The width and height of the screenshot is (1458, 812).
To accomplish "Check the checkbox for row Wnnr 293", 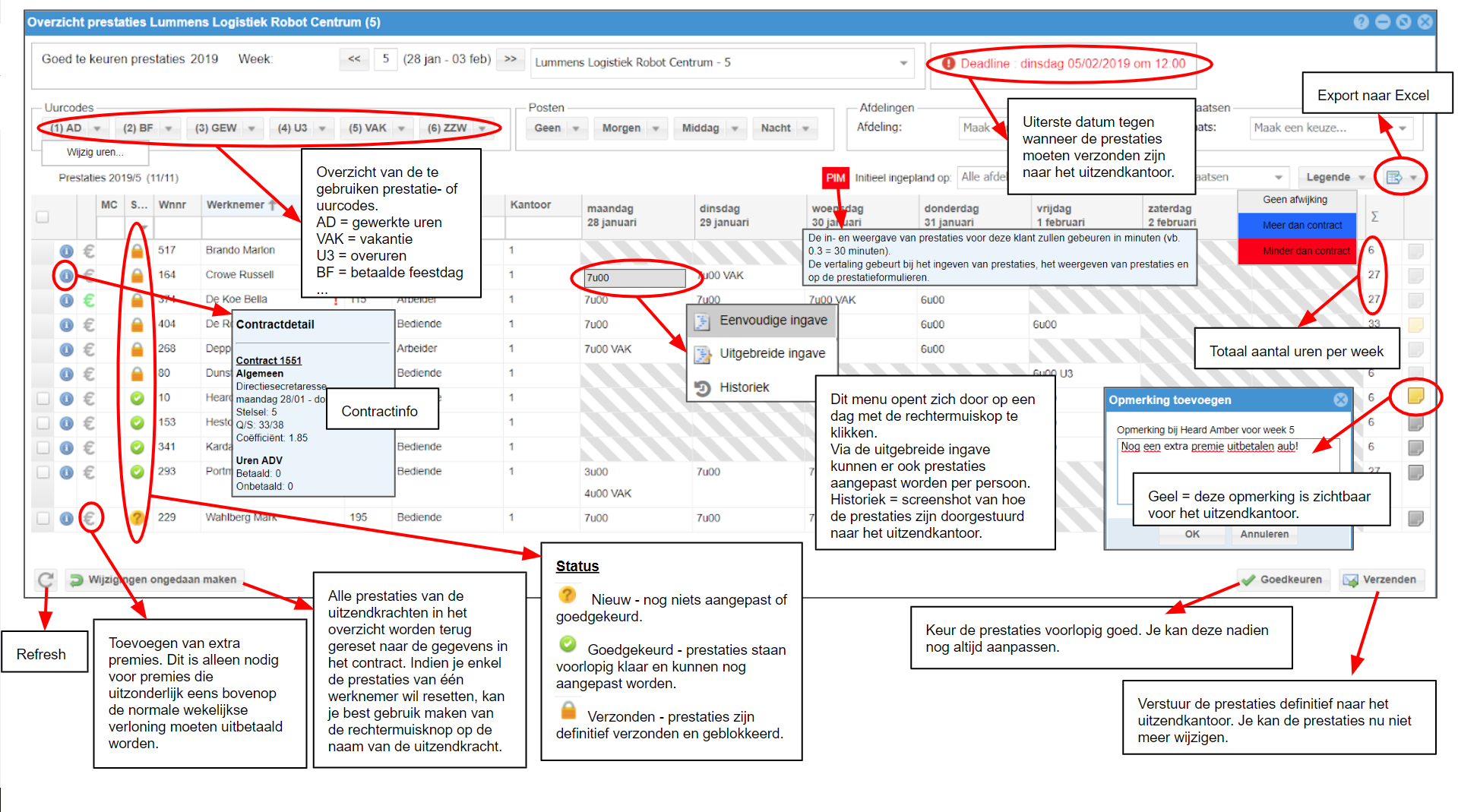I will click(43, 472).
